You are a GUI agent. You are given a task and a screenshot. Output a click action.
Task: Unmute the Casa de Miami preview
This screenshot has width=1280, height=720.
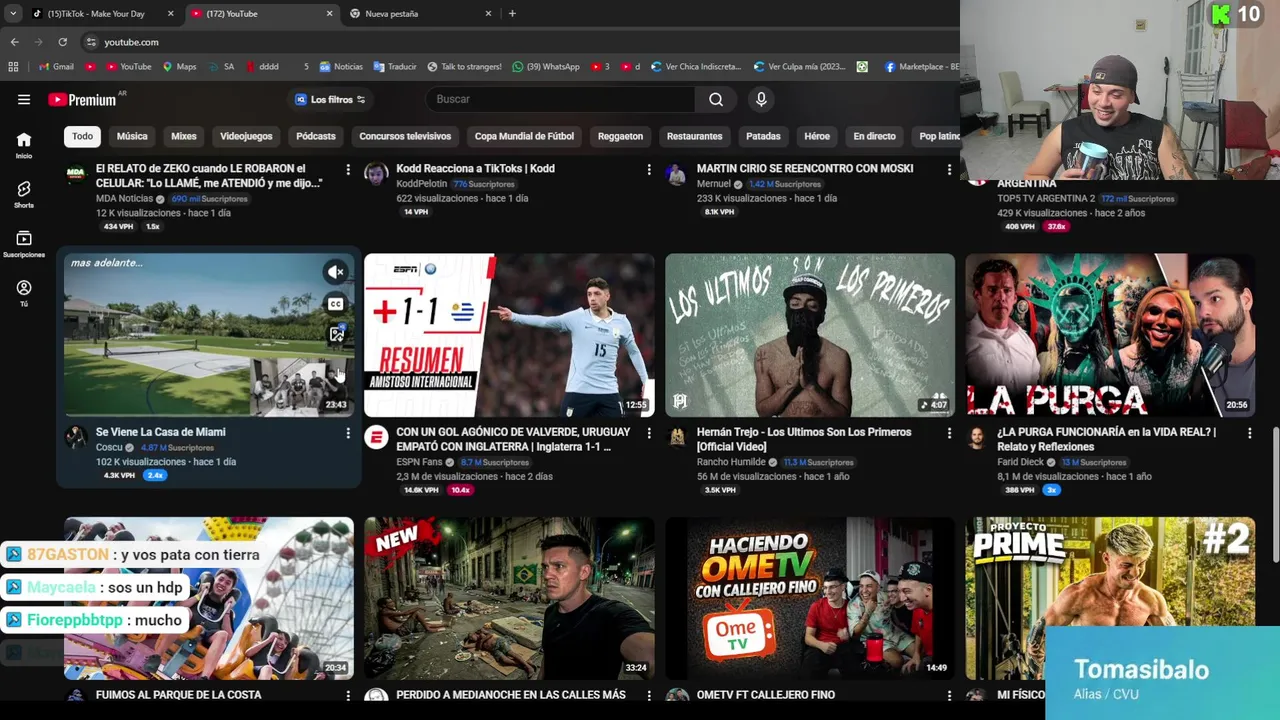point(336,272)
